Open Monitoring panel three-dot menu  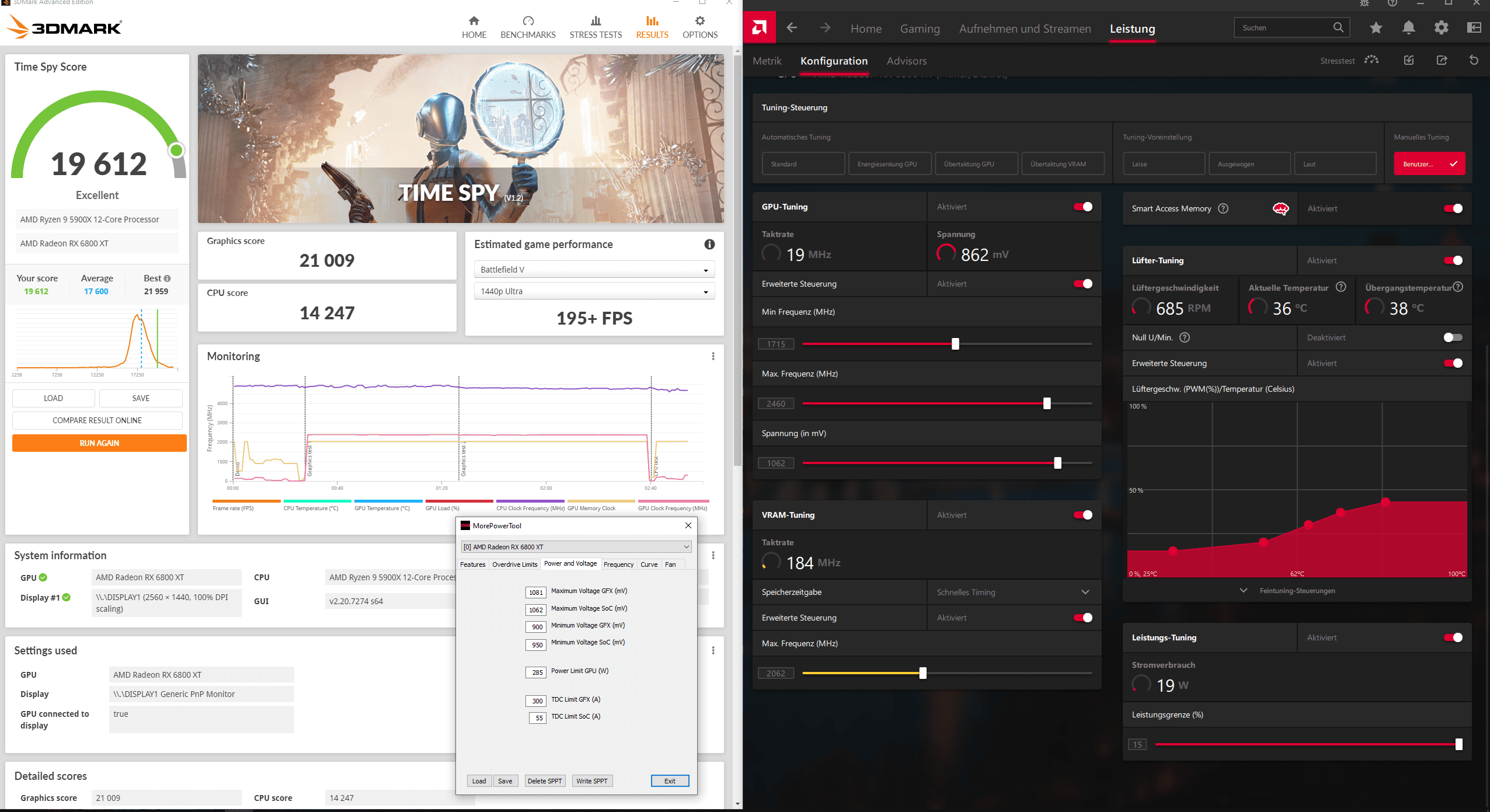[713, 356]
